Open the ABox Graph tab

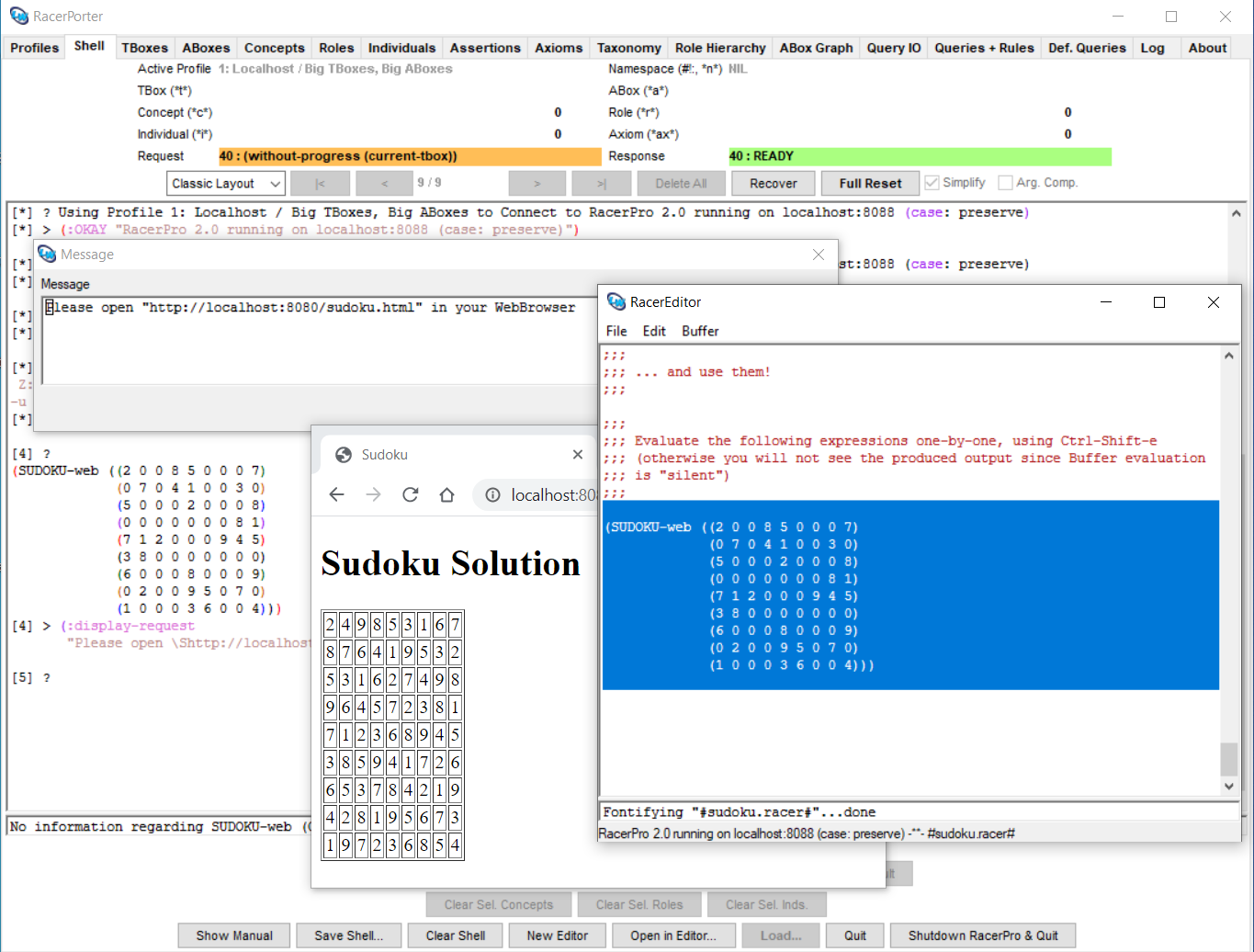click(x=816, y=48)
